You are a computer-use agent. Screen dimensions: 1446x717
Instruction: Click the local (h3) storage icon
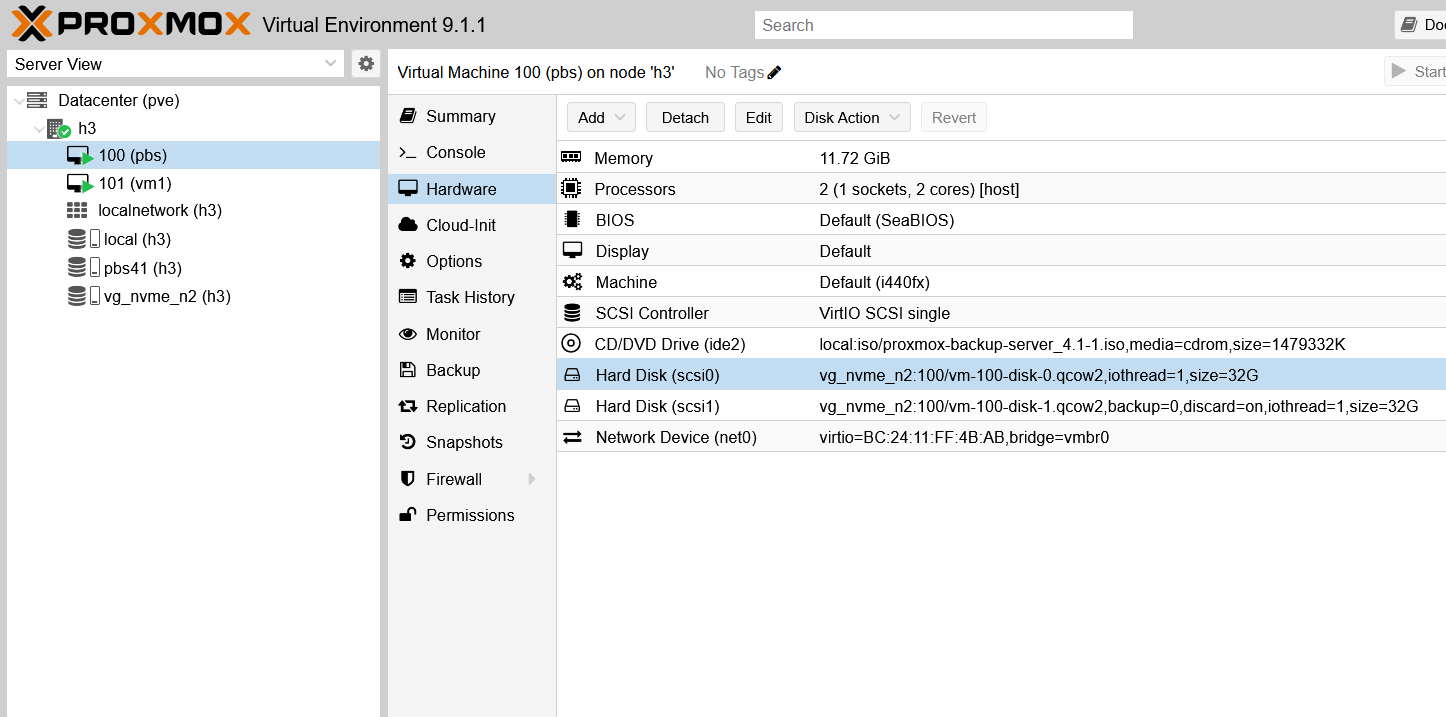83,239
